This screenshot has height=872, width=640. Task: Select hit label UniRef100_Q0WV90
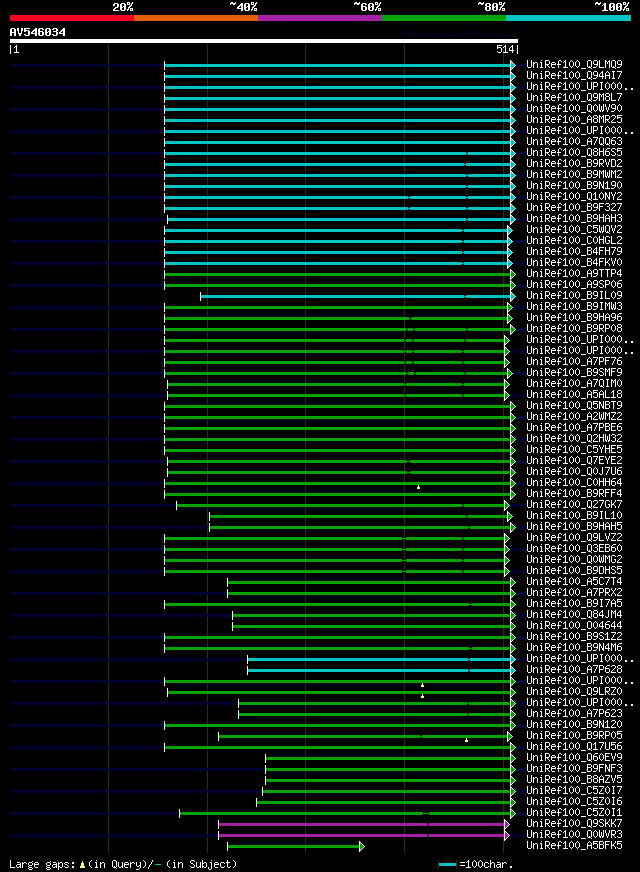pos(574,108)
